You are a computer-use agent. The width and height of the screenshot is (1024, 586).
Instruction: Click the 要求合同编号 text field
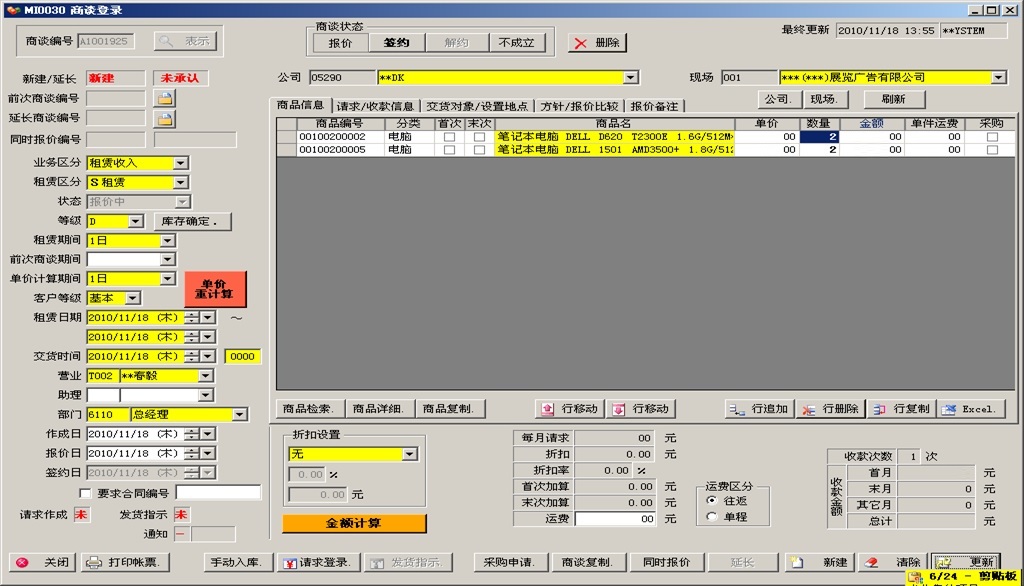click(x=218, y=493)
